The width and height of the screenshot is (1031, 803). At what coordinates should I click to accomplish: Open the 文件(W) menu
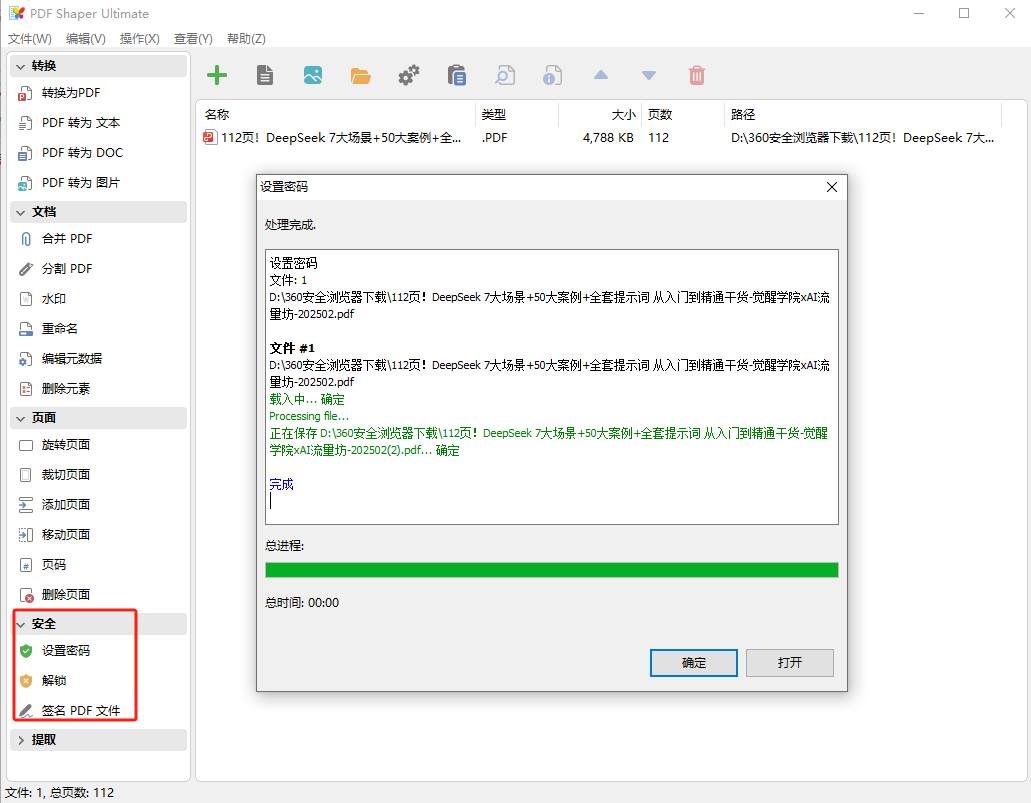(x=30, y=39)
